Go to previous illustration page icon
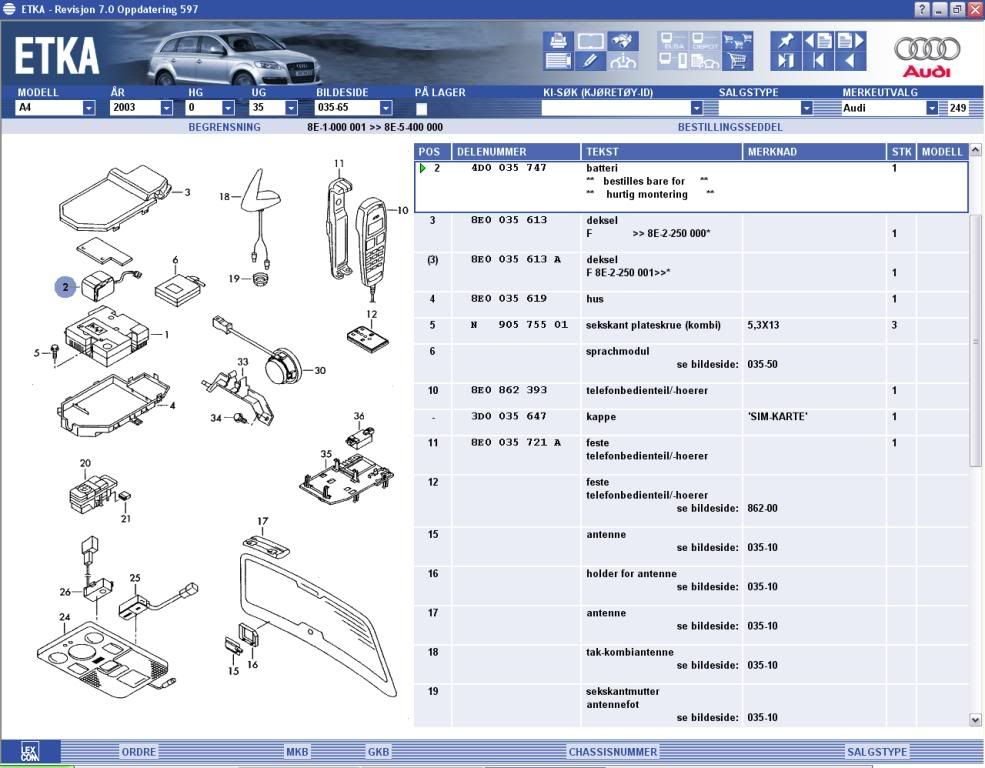The image size is (985, 768). [818, 42]
